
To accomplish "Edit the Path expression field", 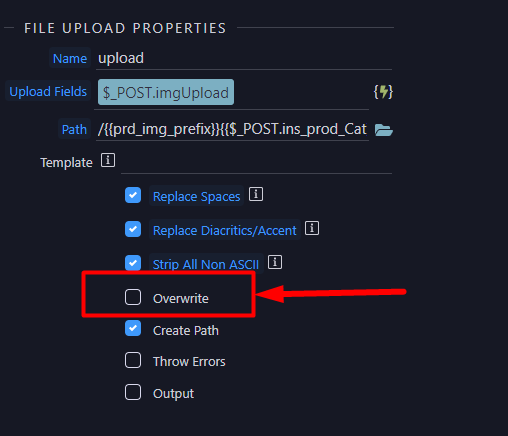I will click(232, 129).
